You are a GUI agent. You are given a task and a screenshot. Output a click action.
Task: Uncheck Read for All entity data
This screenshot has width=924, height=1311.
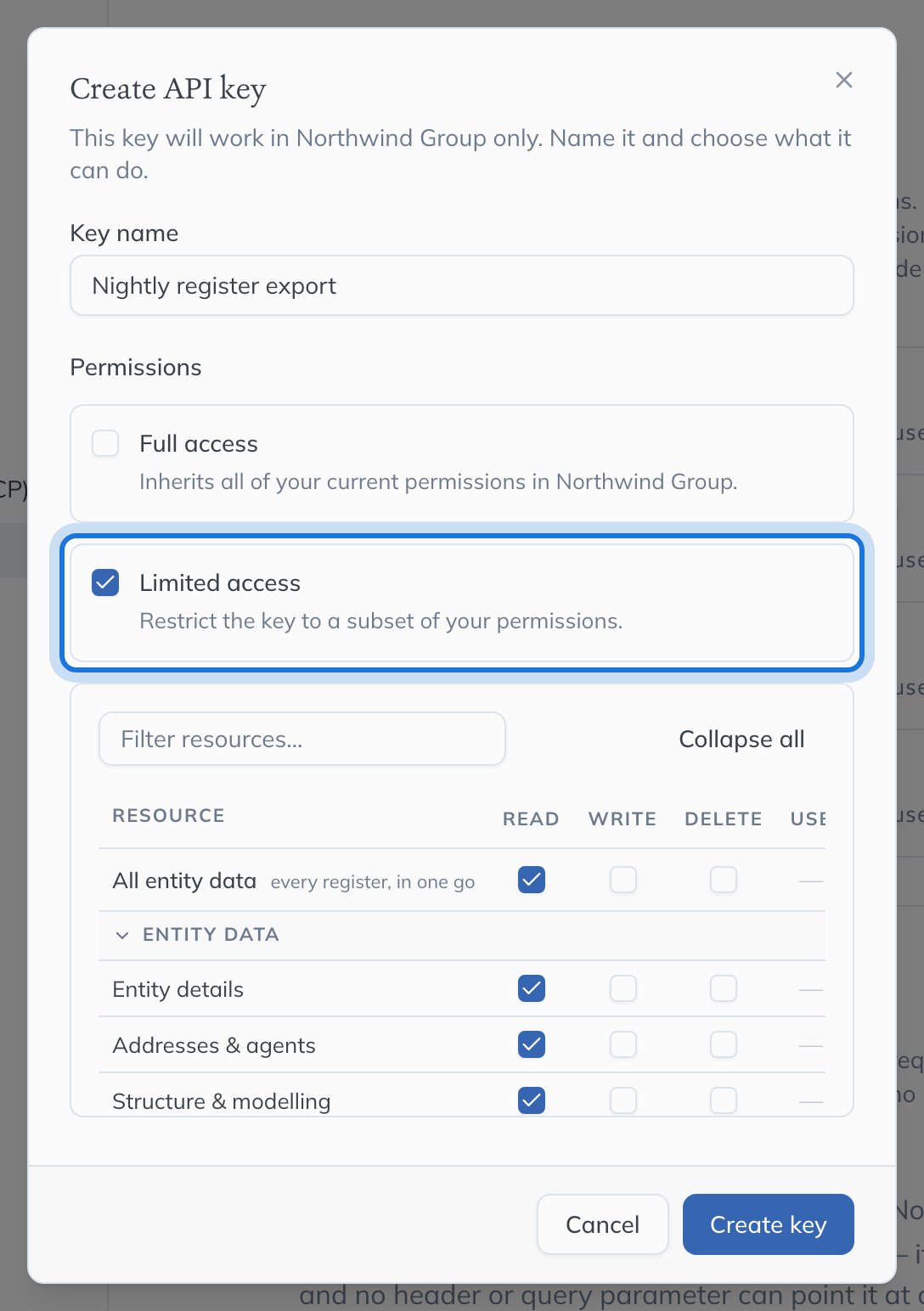click(x=532, y=880)
